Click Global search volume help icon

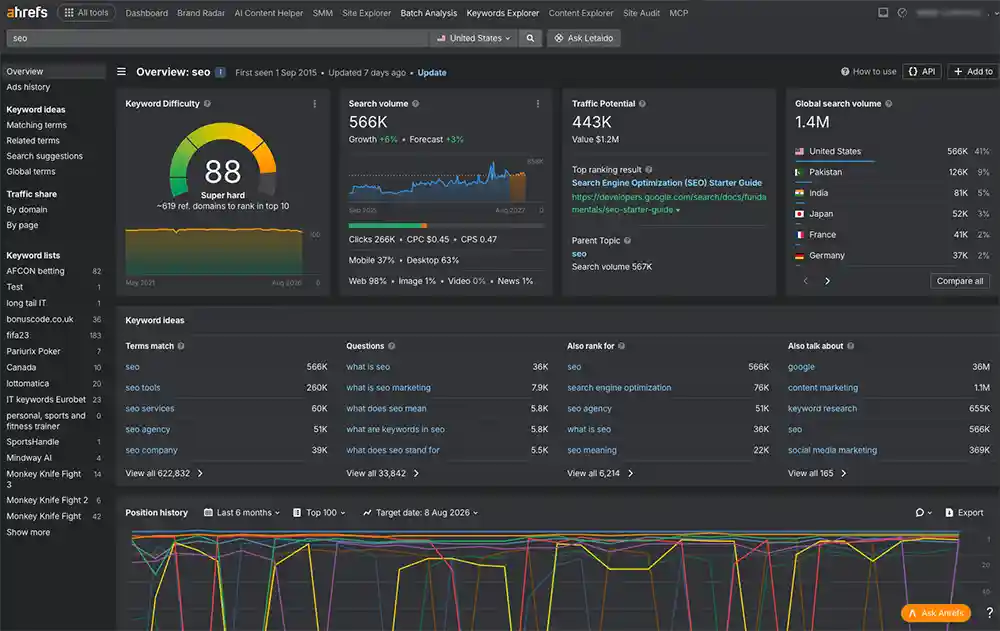click(888, 103)
